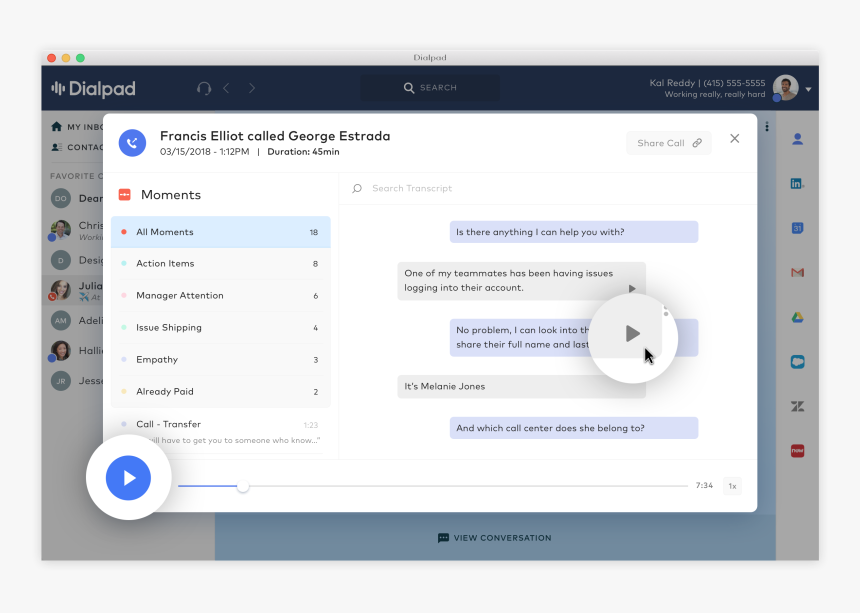Click the transcript search magnifier icon
Image resolution: width=860 pixels, height=613 pixels.
coord(357,189)
